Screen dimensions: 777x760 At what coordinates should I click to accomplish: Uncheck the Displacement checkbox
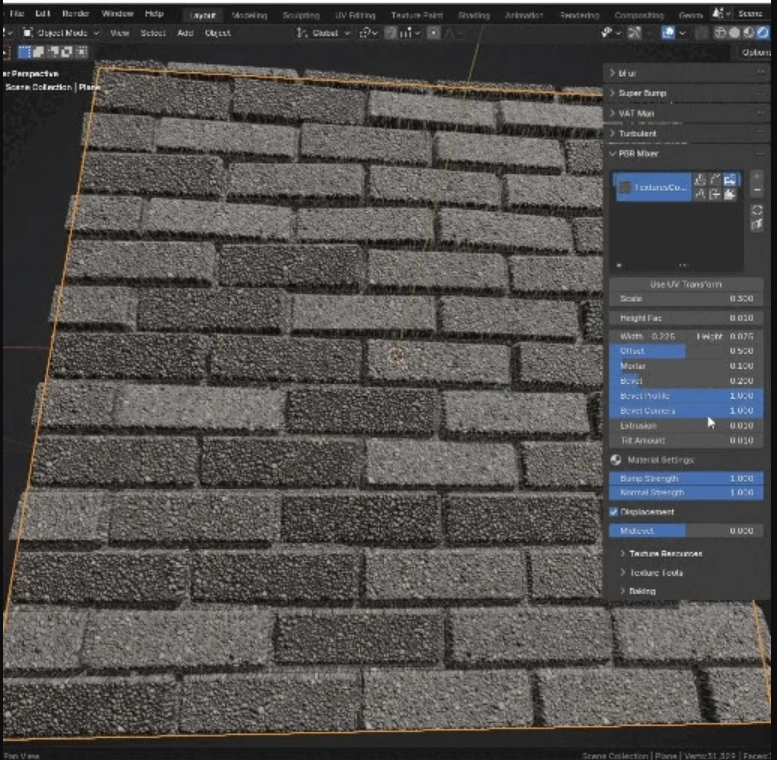pos(615,512)
